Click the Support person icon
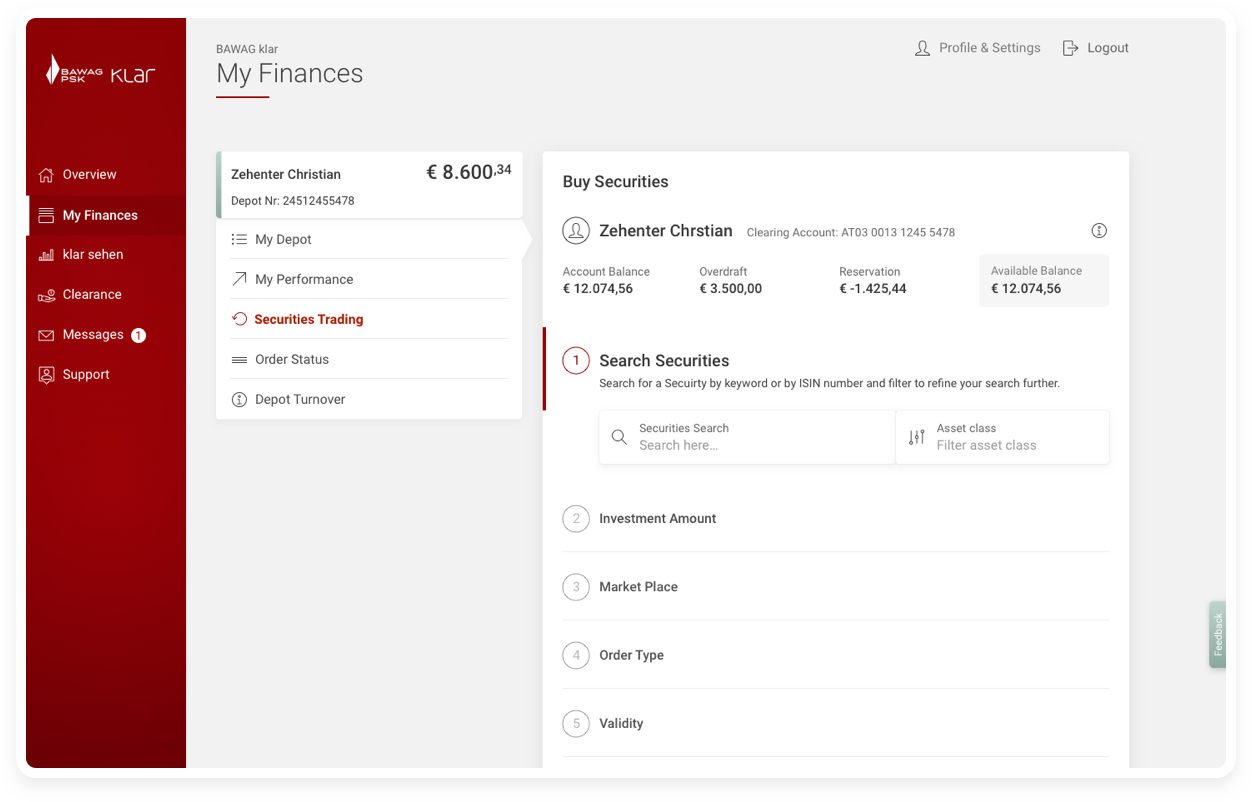The image size is (1252, 802). [46, 375]
